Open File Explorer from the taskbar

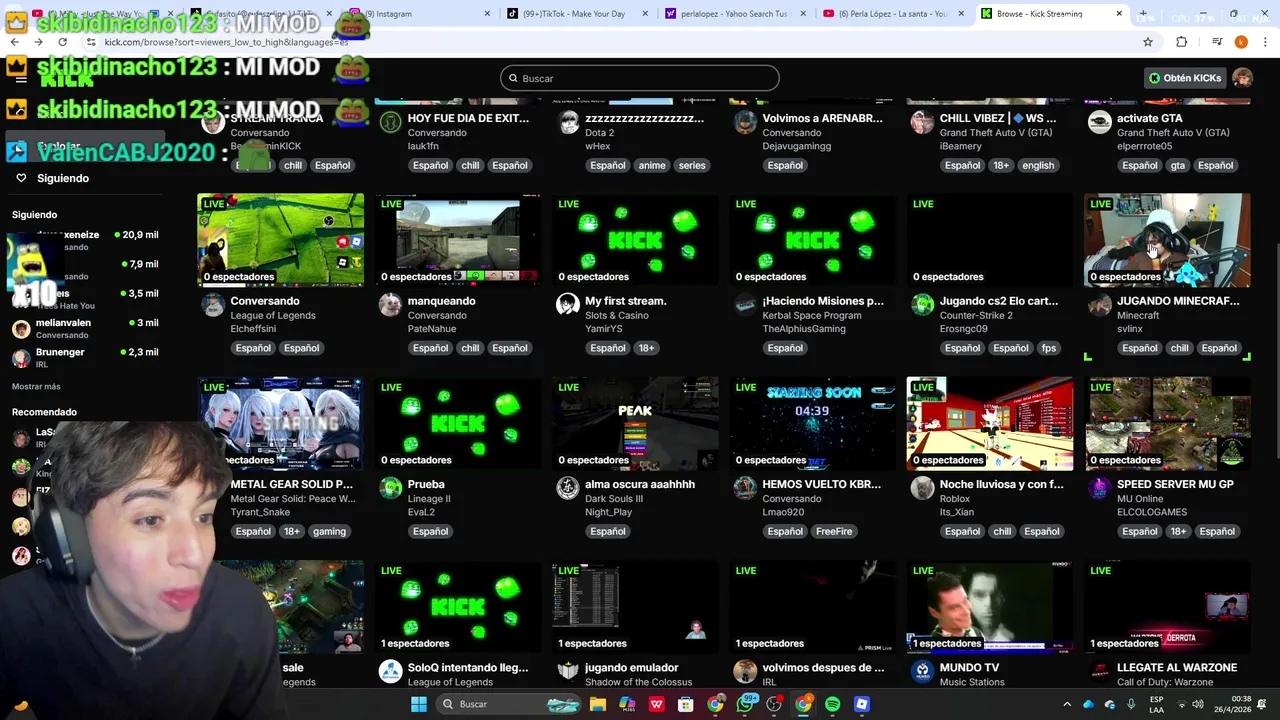tap(598, 704)
